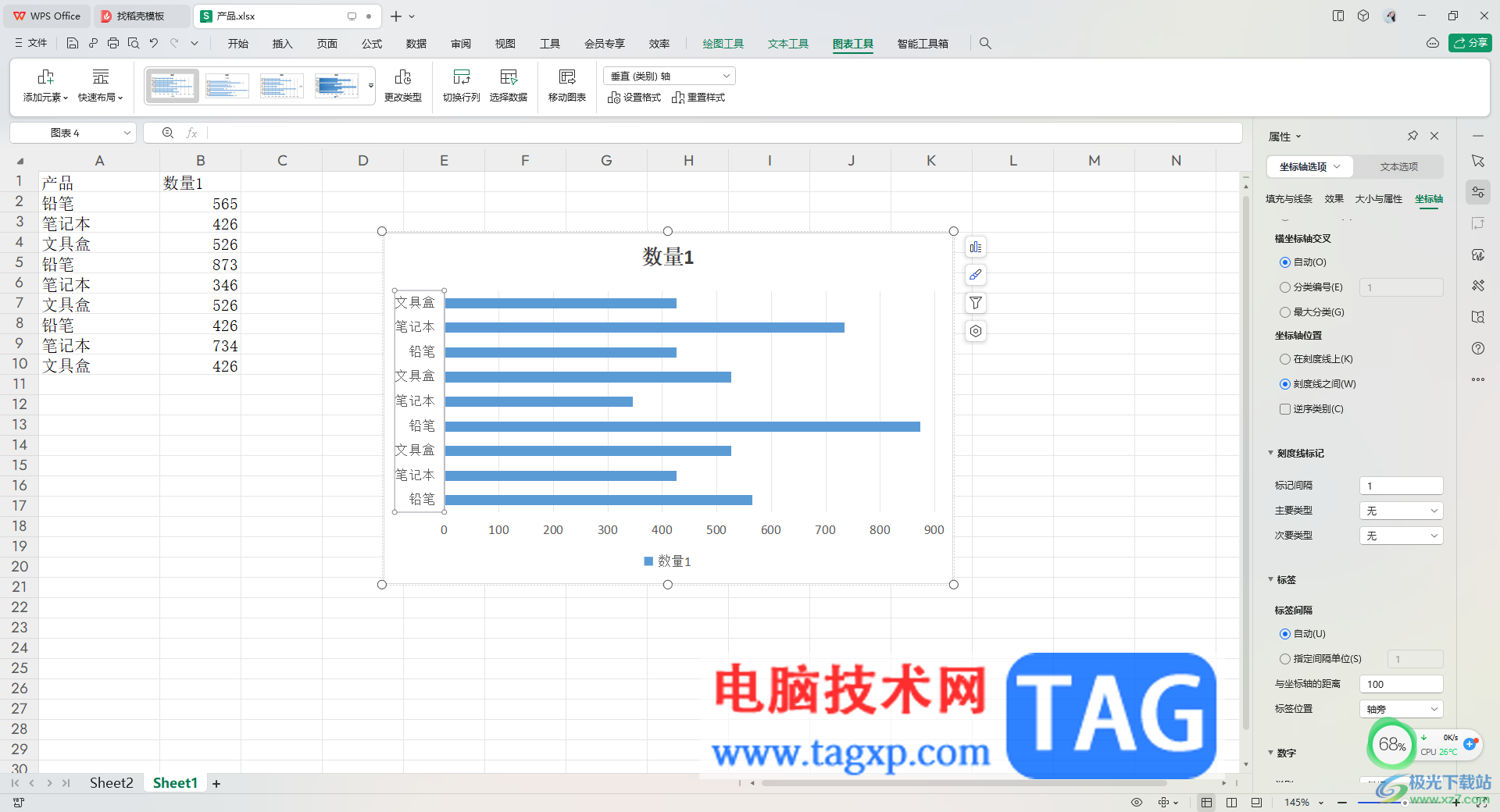This screenshot has width=1500, height=812.
Task: Open chart elements floating button beside chart
Action: coord(976,248)
